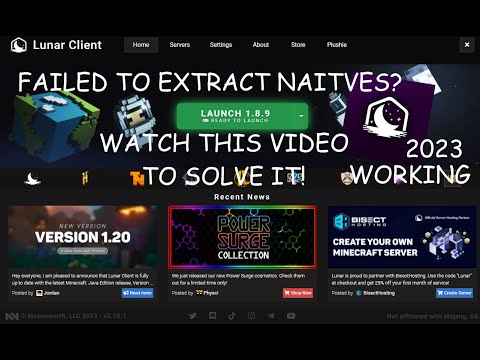Select the shield crest server icon

[x=347, y=178]
